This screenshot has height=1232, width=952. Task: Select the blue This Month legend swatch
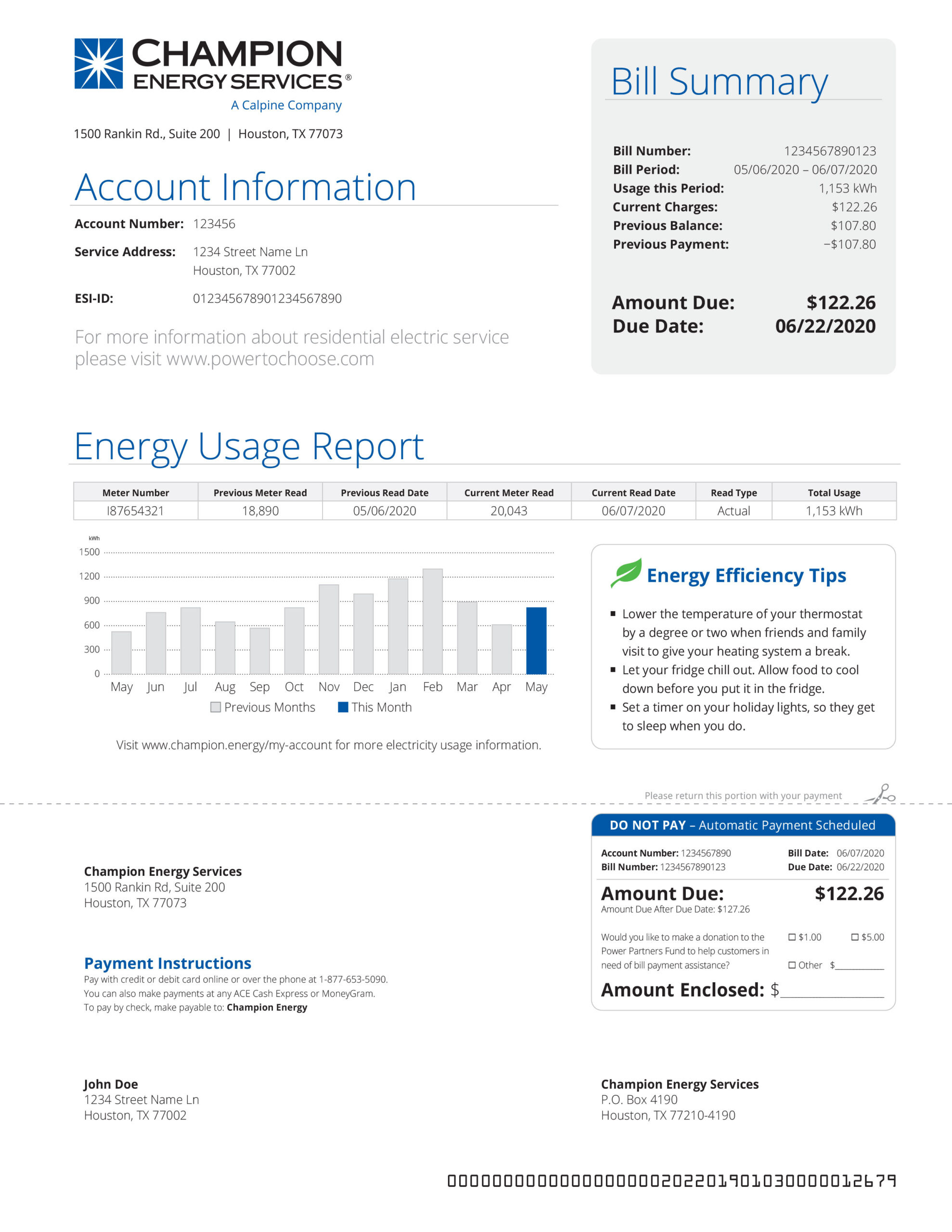(343, 707)
